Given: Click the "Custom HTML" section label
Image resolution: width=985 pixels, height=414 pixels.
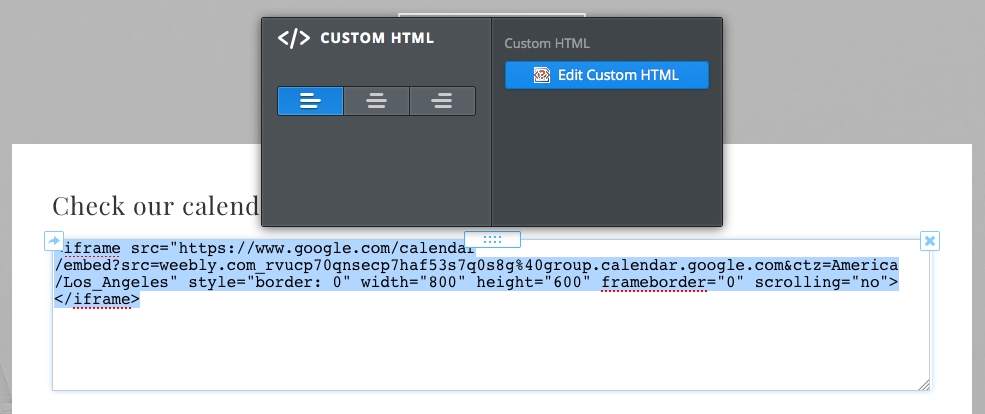Looking at the screenshot, I should tap(547, 43).
